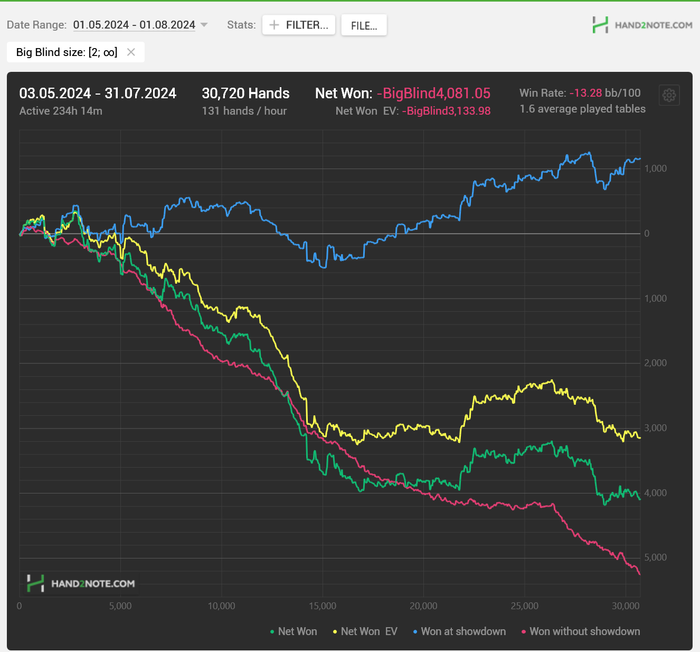This screenshot has height=652, width=700.
Task: Click the Win Rate -13.28 bb/100 text
Action: tap(580, 93)
